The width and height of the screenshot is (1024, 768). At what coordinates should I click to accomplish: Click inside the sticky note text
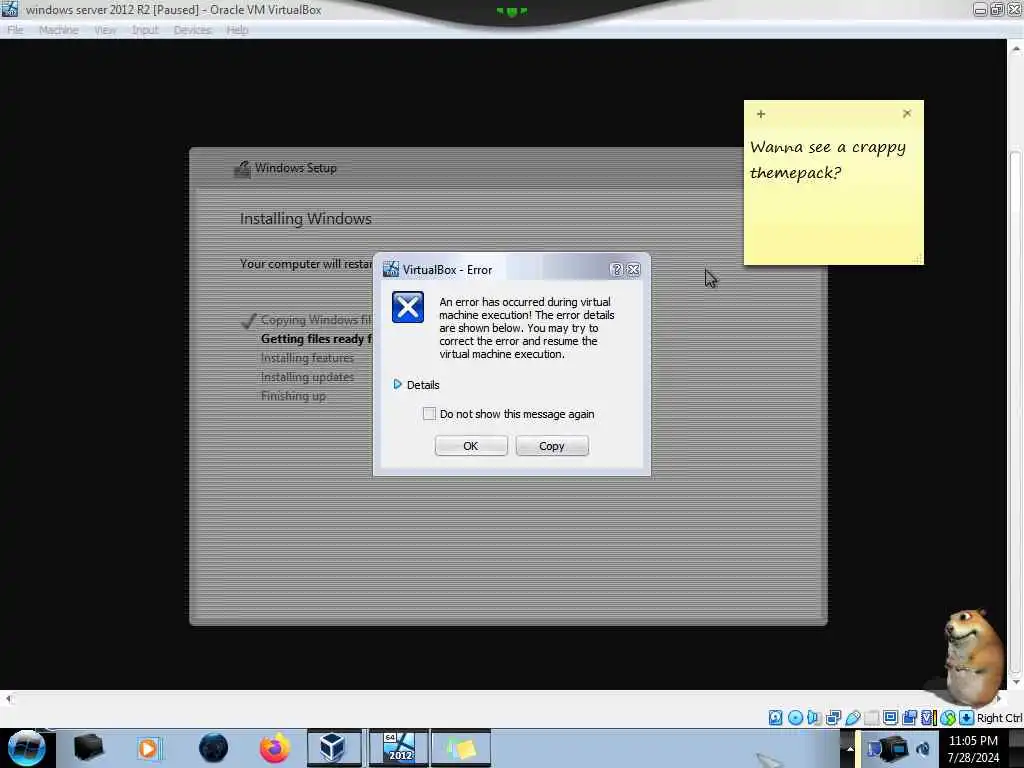[827, 159]
